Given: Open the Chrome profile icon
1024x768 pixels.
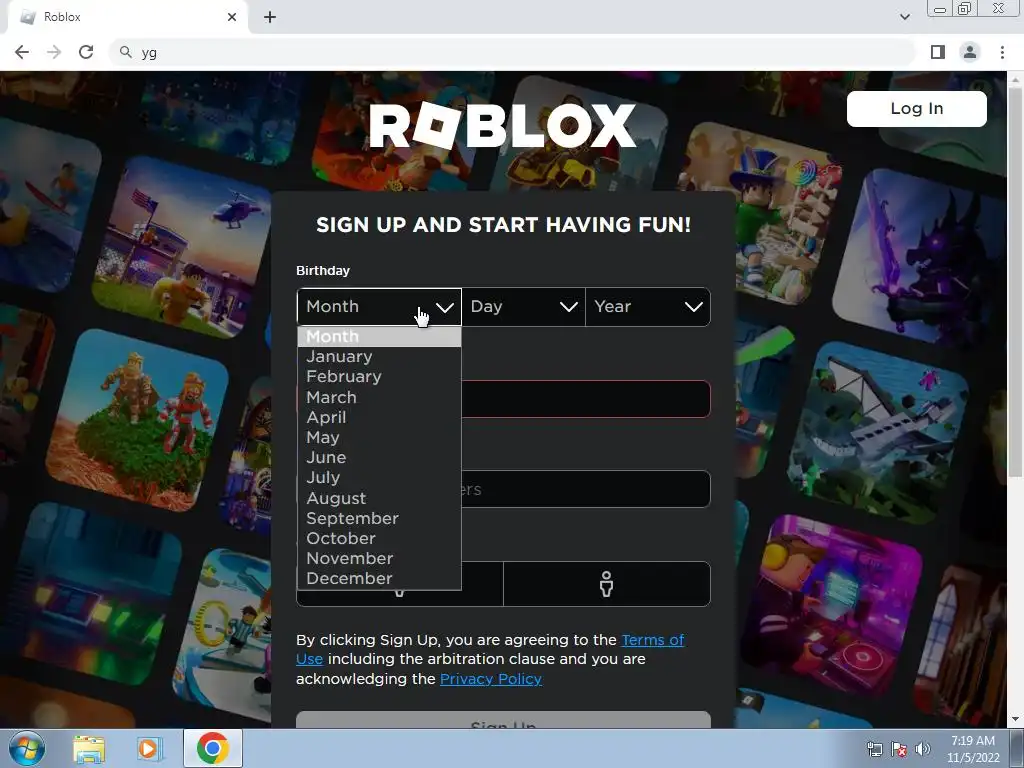Looking at the screenshot, I should (970, 52).
